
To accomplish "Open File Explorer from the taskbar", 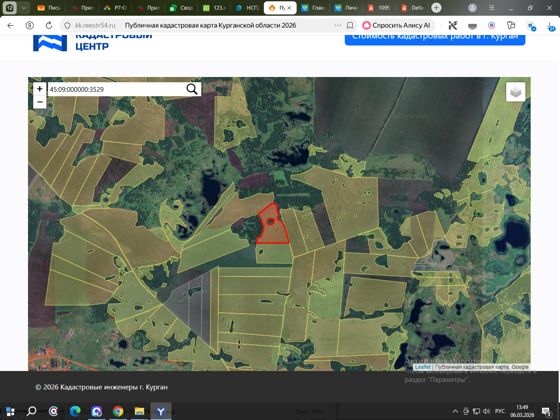I will [139, 411].
